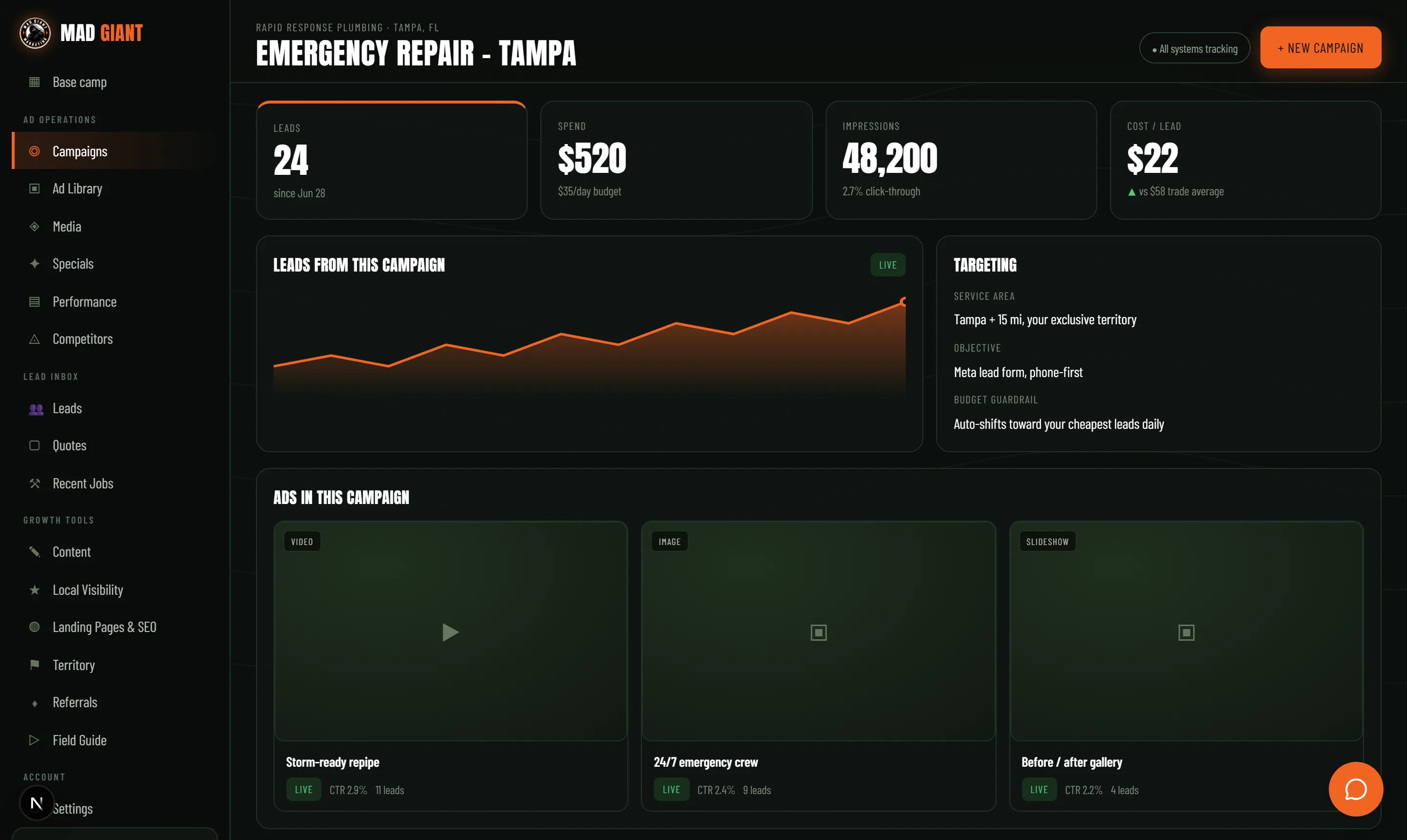Select the Cost / Lead stat card
The width and height of the screenshot is (1407, 840).
click(x=1246, y=160)
